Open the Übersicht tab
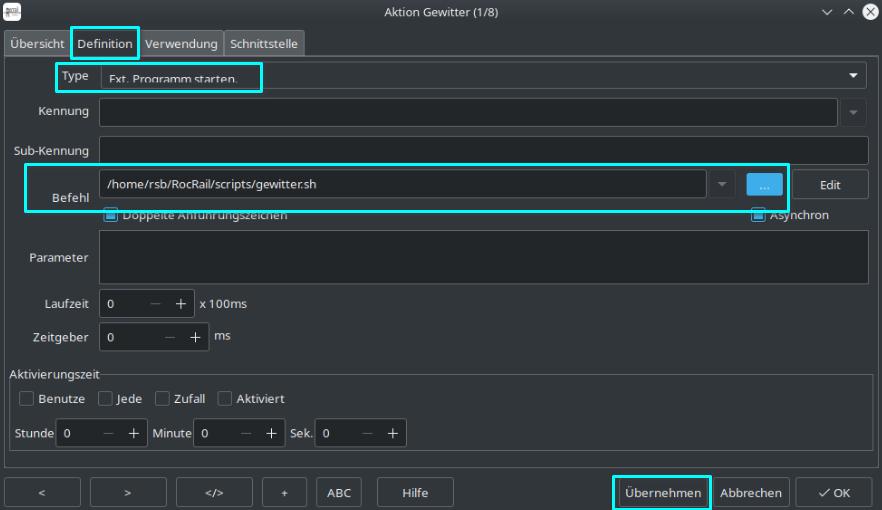This screenshot has width=882, height=510. pyautogui.click(x=37, y=44)
